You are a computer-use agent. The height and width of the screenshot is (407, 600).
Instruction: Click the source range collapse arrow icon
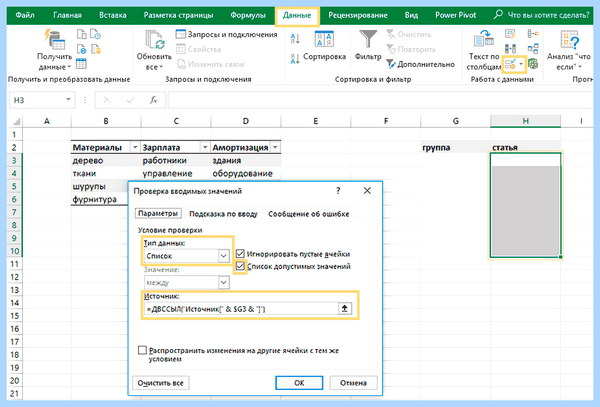click(x=344, y=308)
